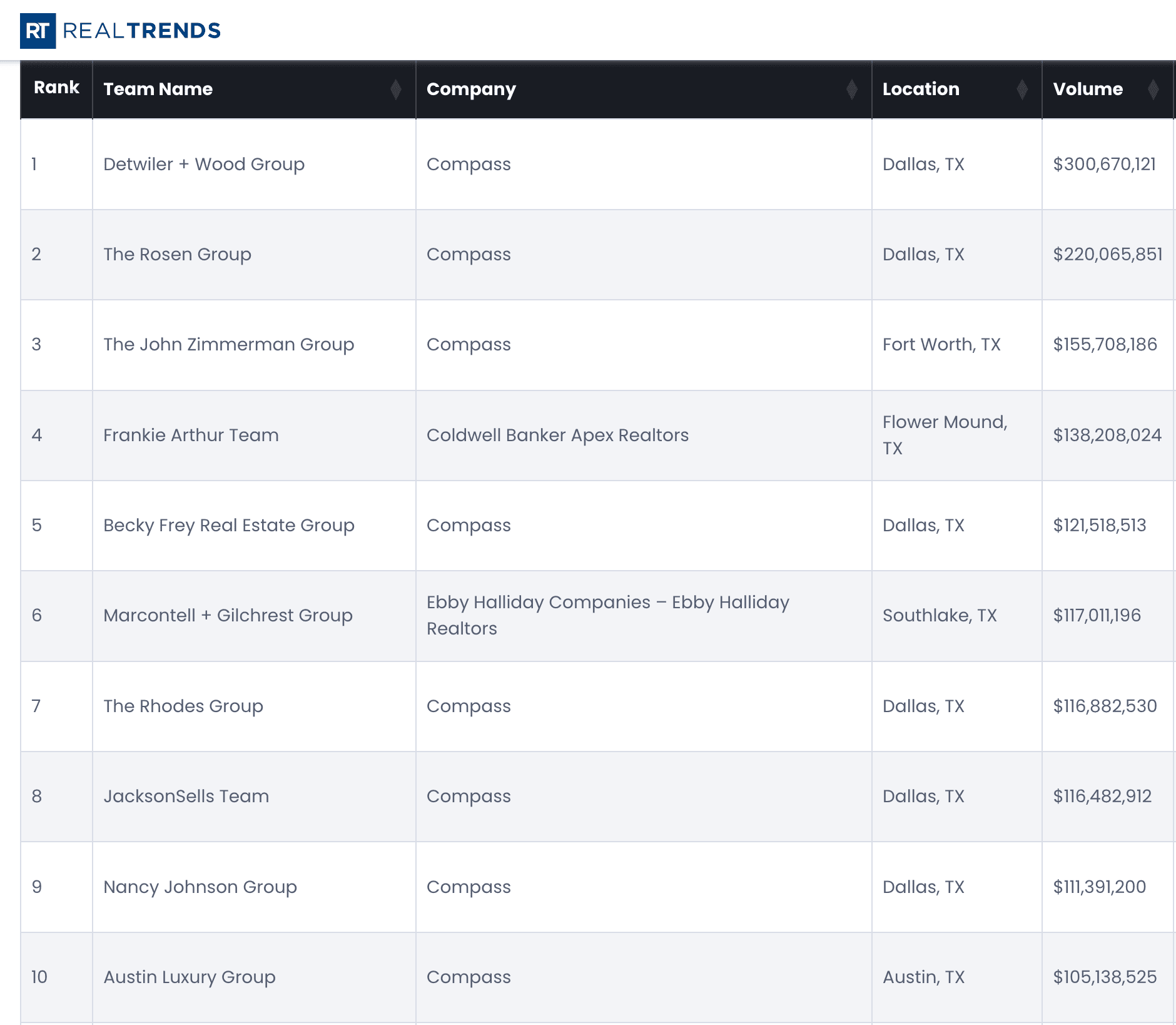This screenshot has width=1176, height=1025.
Task: Sort by Company column arrows
Action: pyautogui.click(x=851, y=89)
